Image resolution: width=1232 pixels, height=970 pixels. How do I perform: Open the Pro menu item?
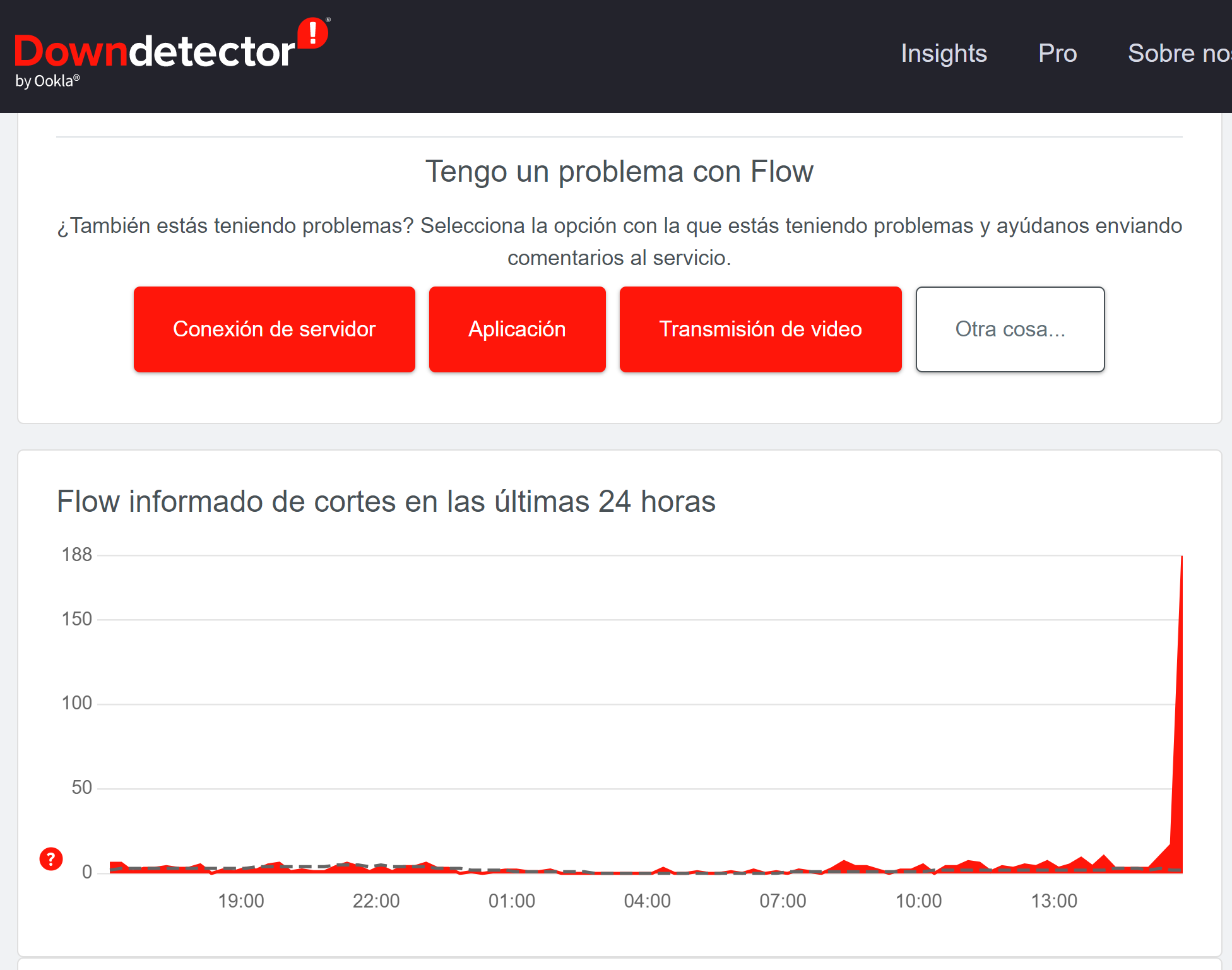(1058, 53)
